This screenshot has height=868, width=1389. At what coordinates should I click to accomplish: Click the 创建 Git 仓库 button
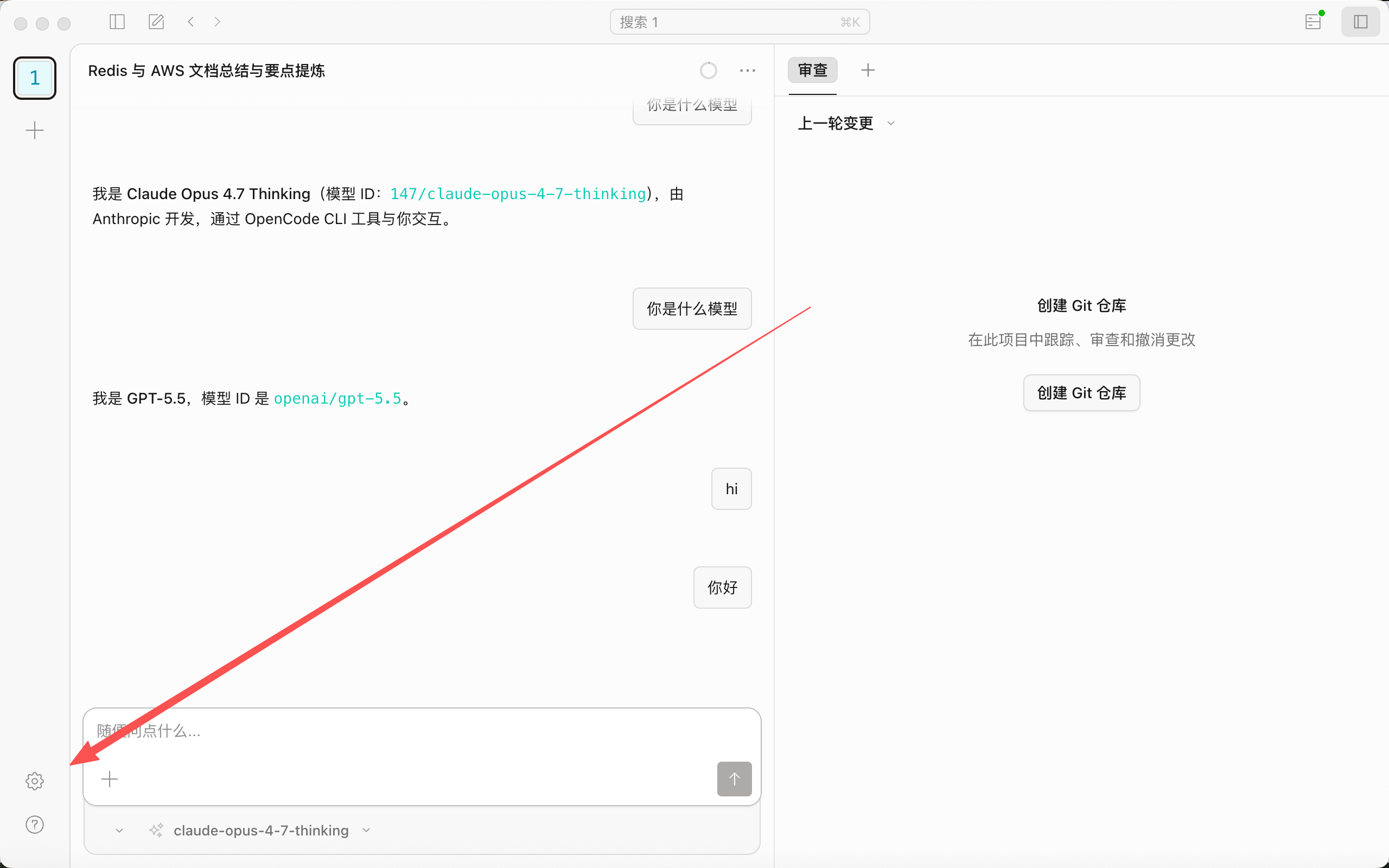[x=1081, y=393]
